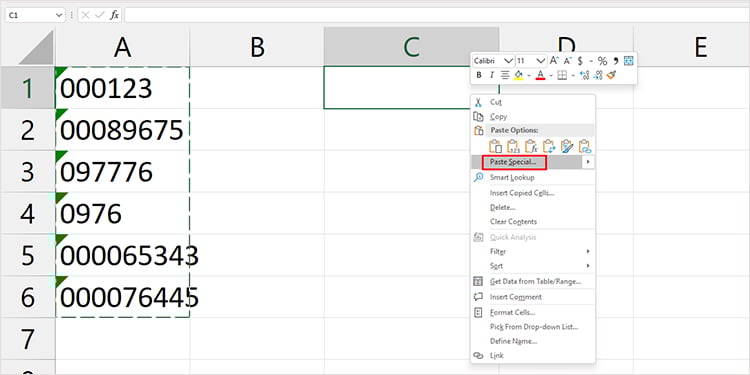Open Borders dropdown arrow
The width and height of the screenshot is (750, 375).
coord(573,76)
